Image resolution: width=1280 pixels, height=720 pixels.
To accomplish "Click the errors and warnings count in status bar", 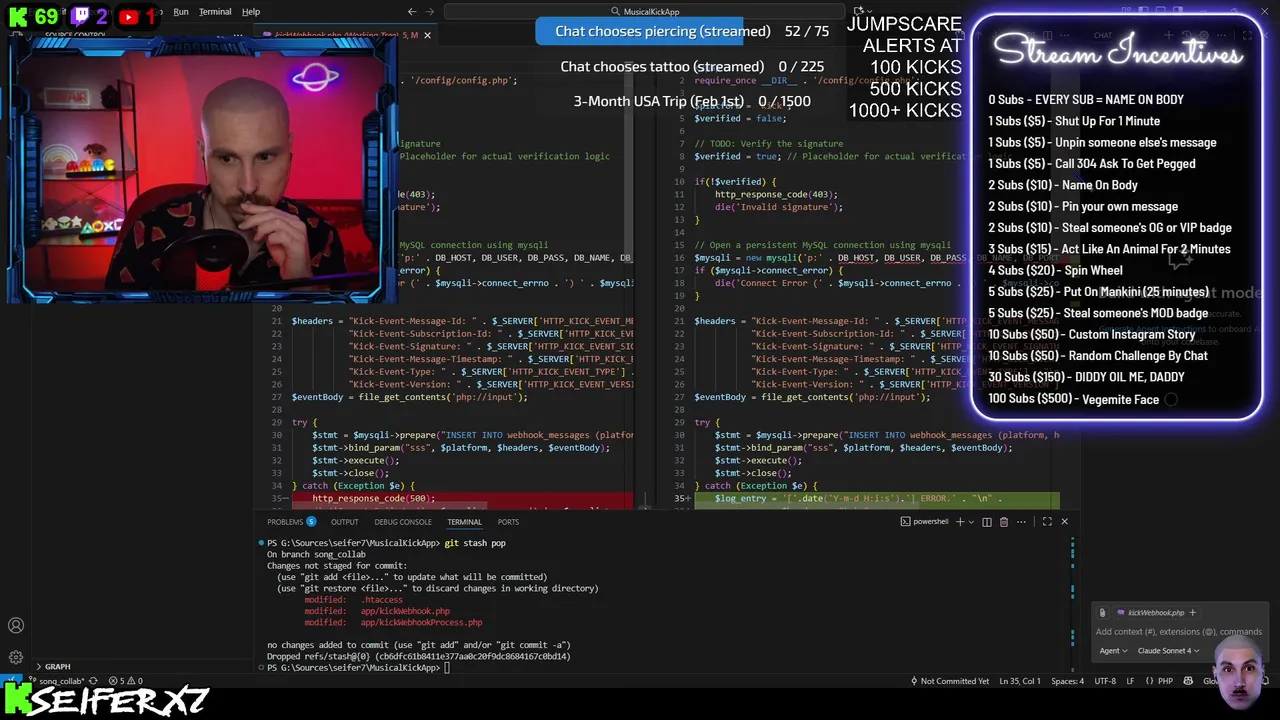I will 127,681.
